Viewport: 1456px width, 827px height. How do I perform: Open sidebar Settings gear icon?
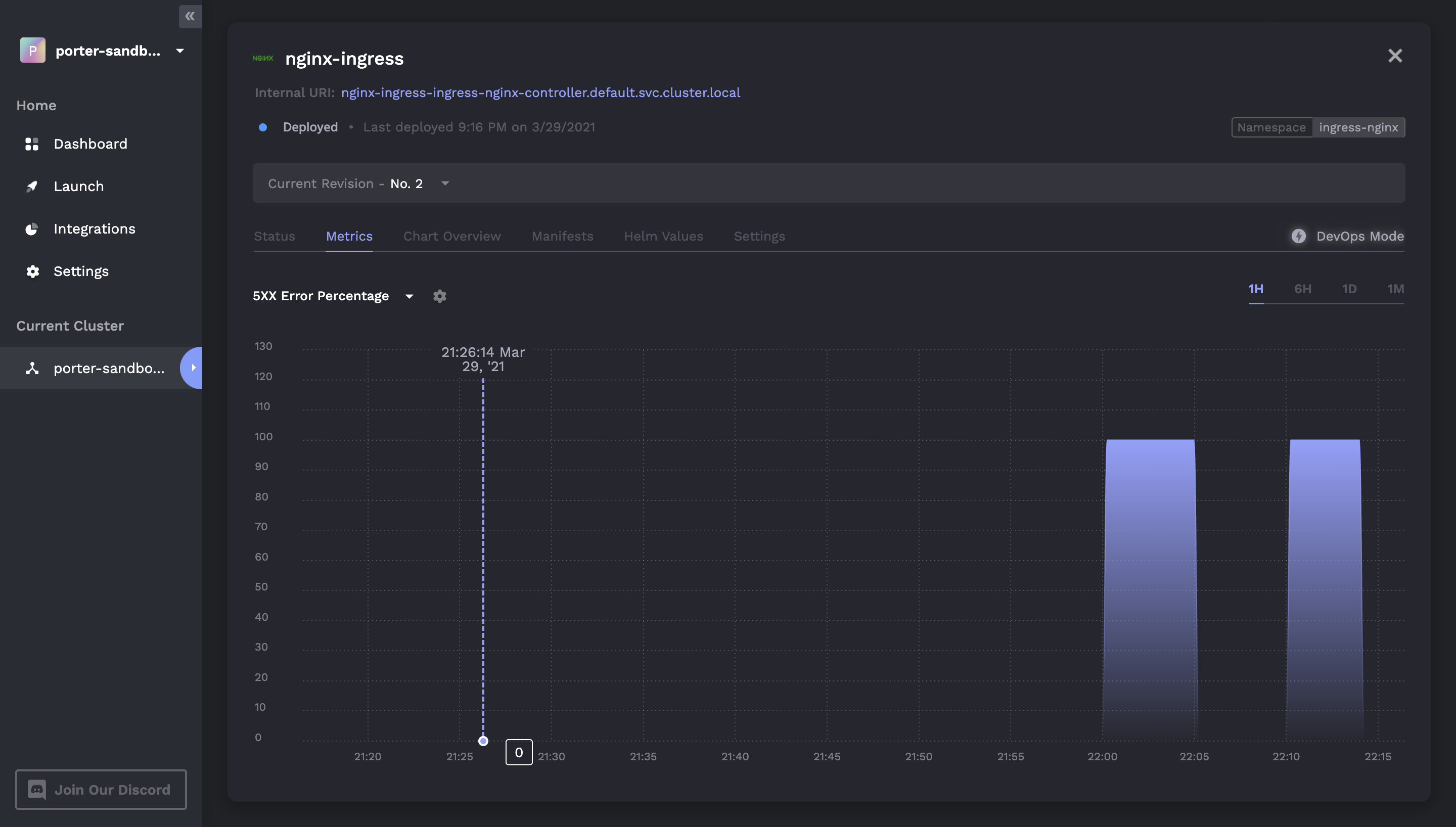coord(32,271)
